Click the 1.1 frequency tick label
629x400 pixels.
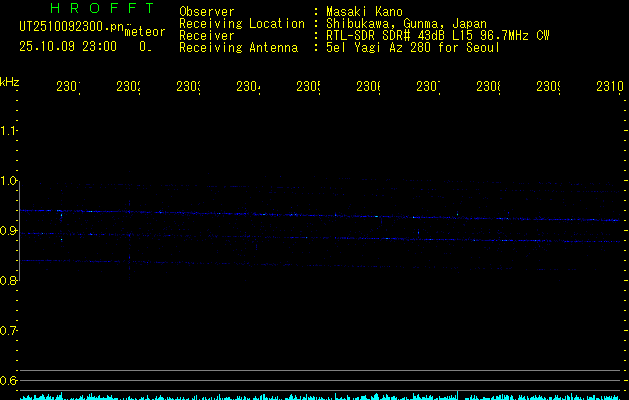(x=9, y=131)
